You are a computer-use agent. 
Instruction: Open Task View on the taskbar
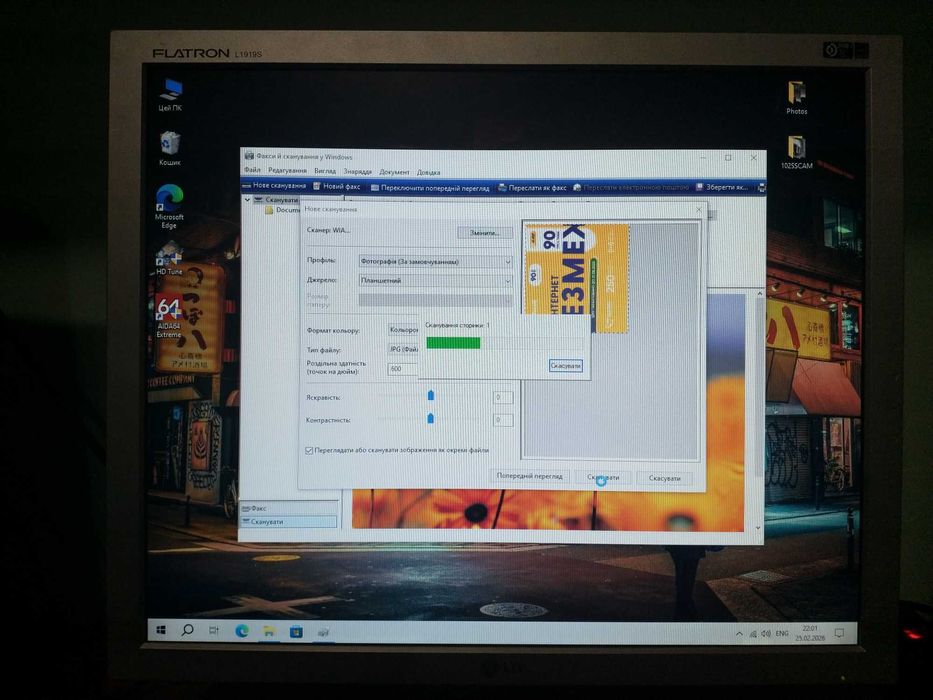click(x=214, y=630)
